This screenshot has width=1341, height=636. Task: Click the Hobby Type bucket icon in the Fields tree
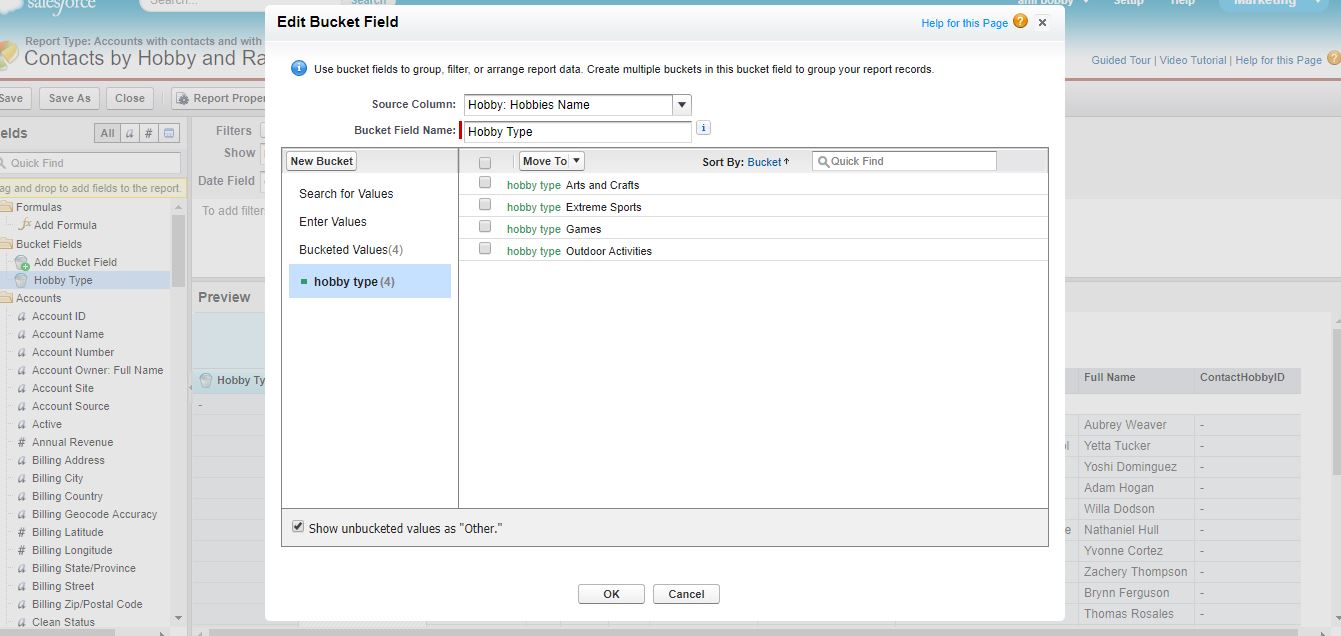pos(21,280)
